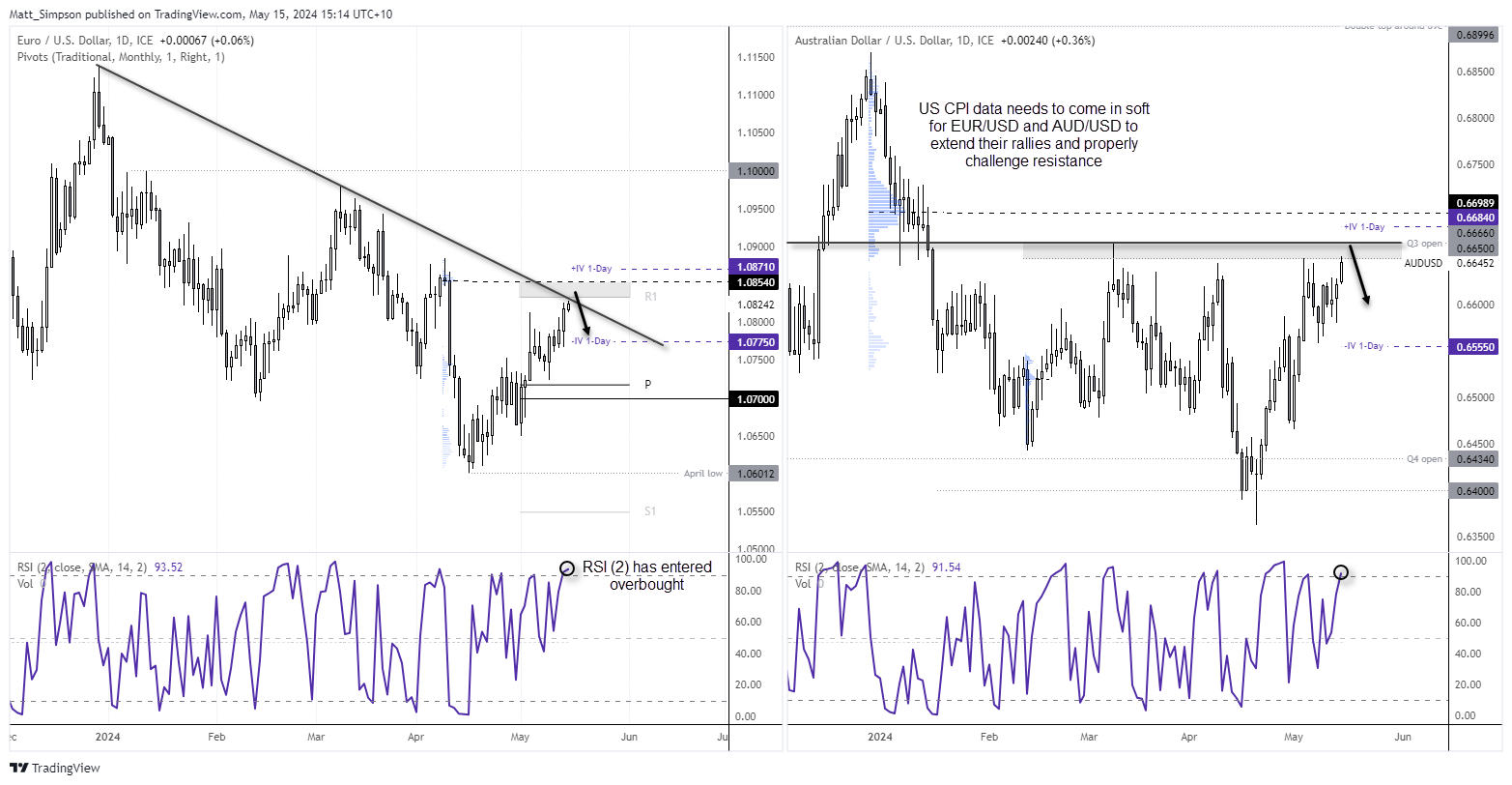Viewport: 1512px width, 785px height.
Task: Click the Pivots (Traditional, Monthly) indicator label
Action: tap(122, 57)
